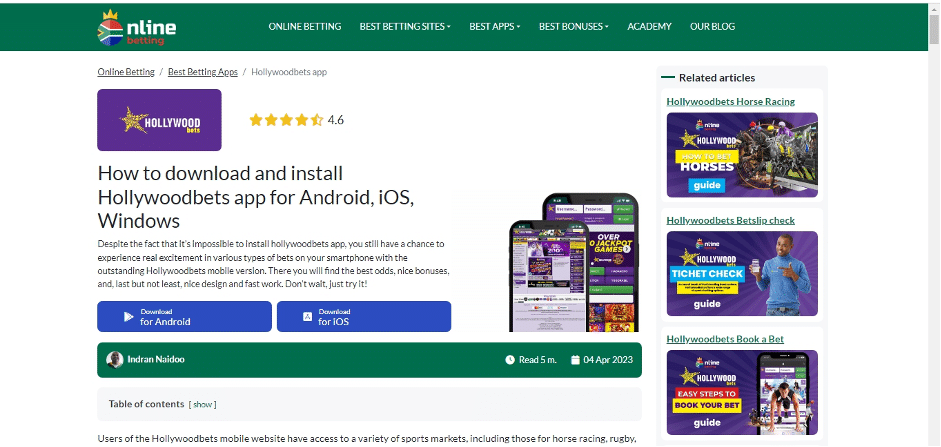Open author Indran Naidoo's name
The image size is (941, 447).
pyautogui.click(x=156, y=359)
